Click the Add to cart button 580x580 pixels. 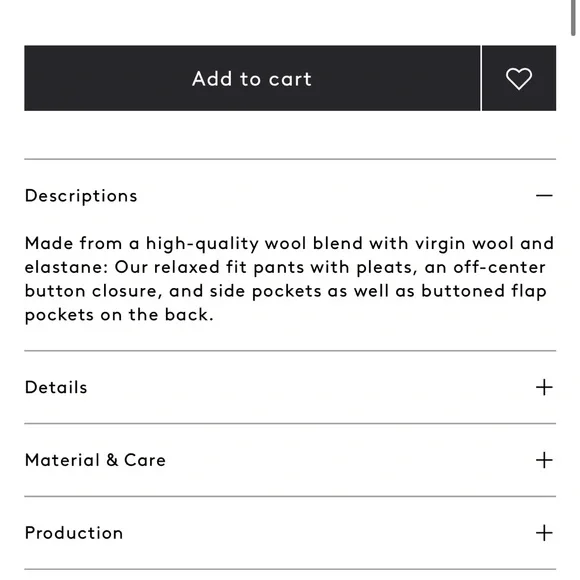[x=252, y=78]
